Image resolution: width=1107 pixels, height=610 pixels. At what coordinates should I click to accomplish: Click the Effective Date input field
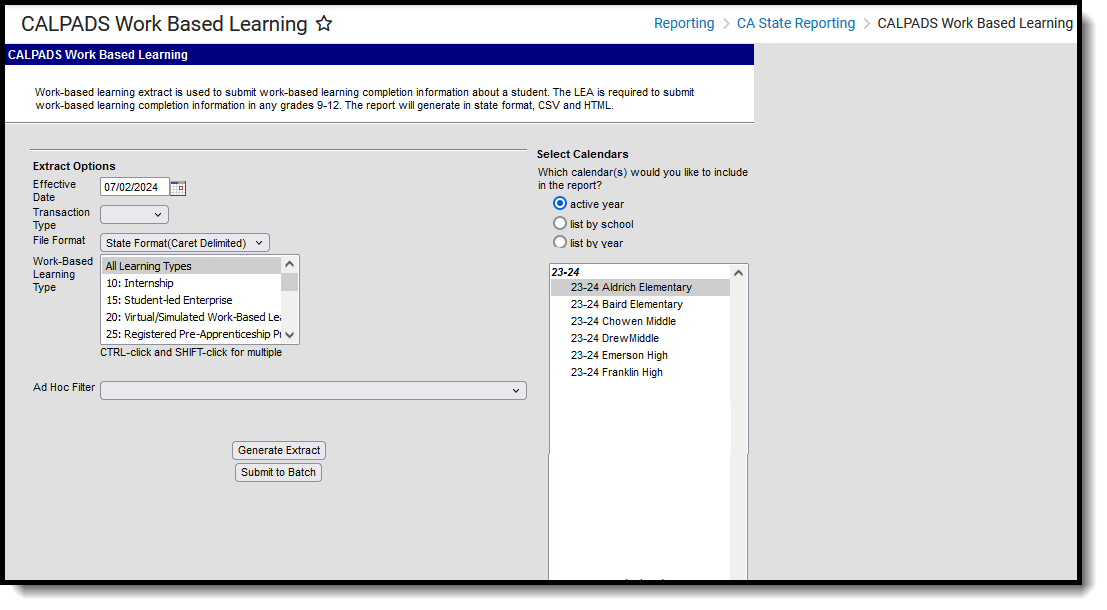coord(135,187)
